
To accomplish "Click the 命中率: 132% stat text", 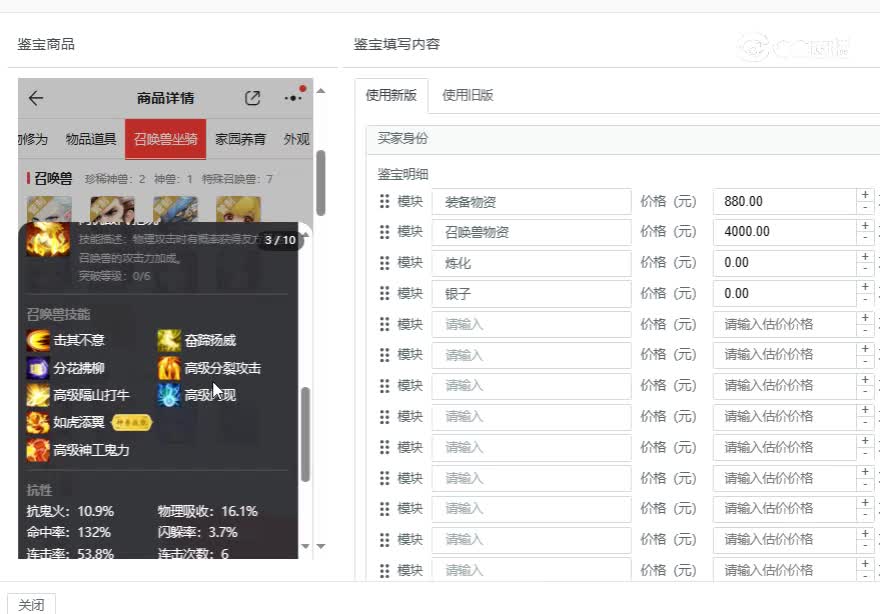I will [68, 532].
